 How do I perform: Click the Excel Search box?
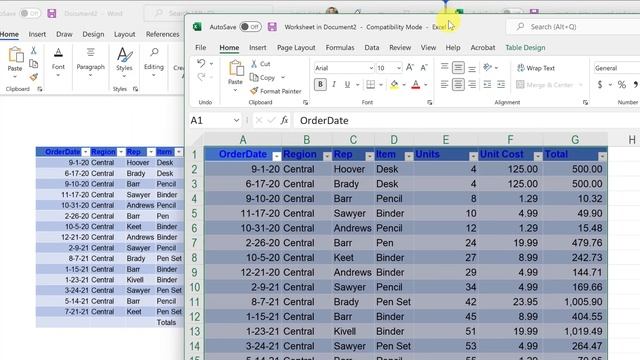coord(573,27)
